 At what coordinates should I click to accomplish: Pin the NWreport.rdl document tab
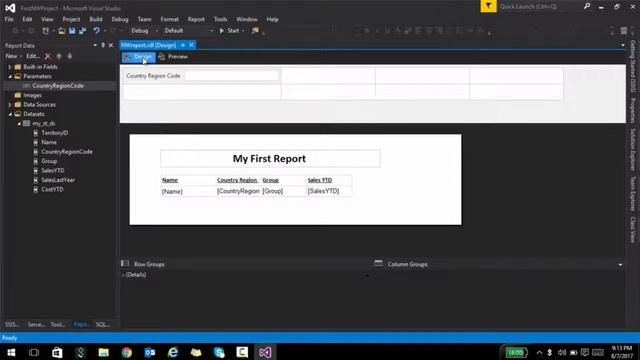(183, 45)
